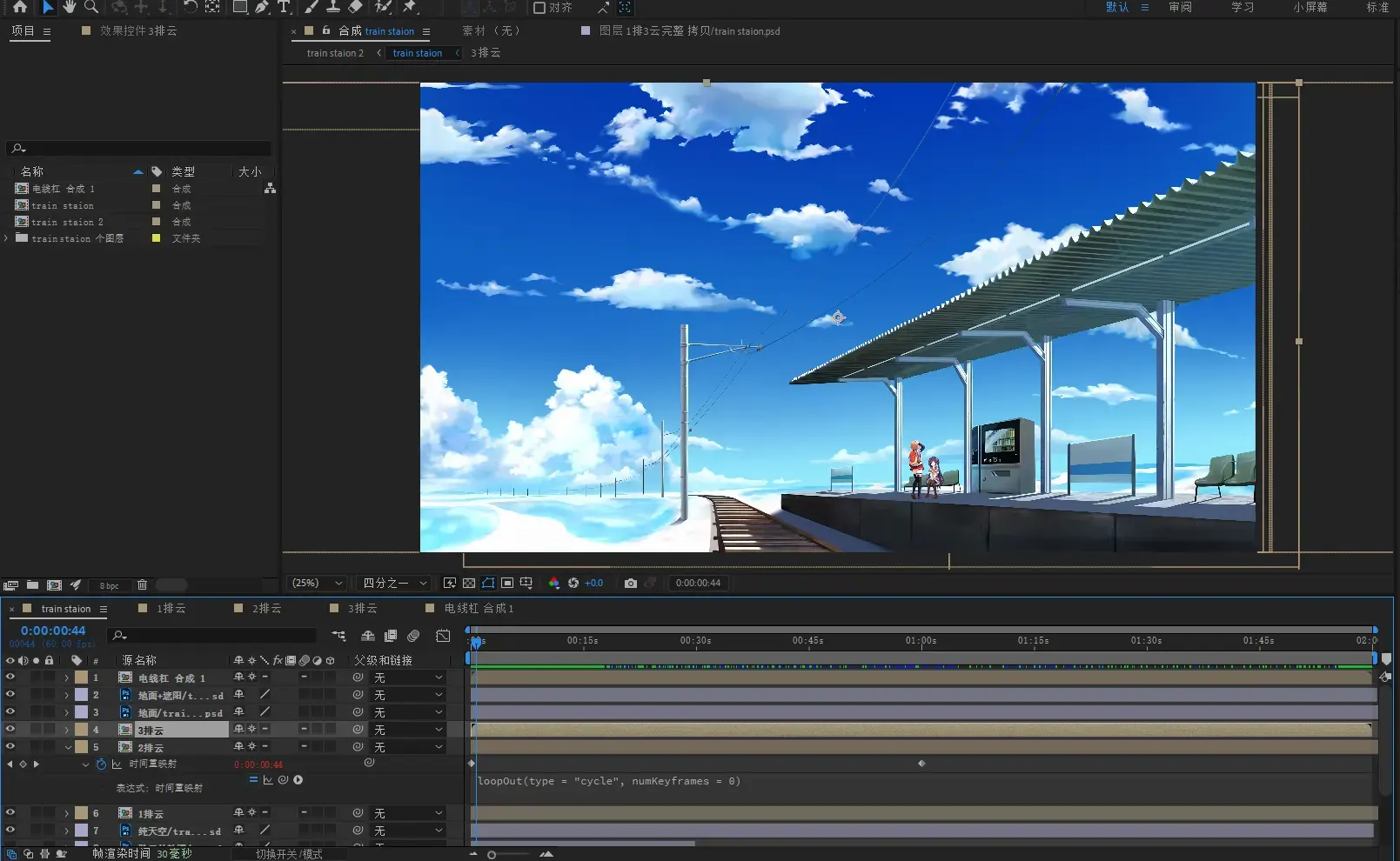This screenshot has height=861, width=1400.
Task: Click the Home icon in the toolbar
Action: tap(20, 7)
